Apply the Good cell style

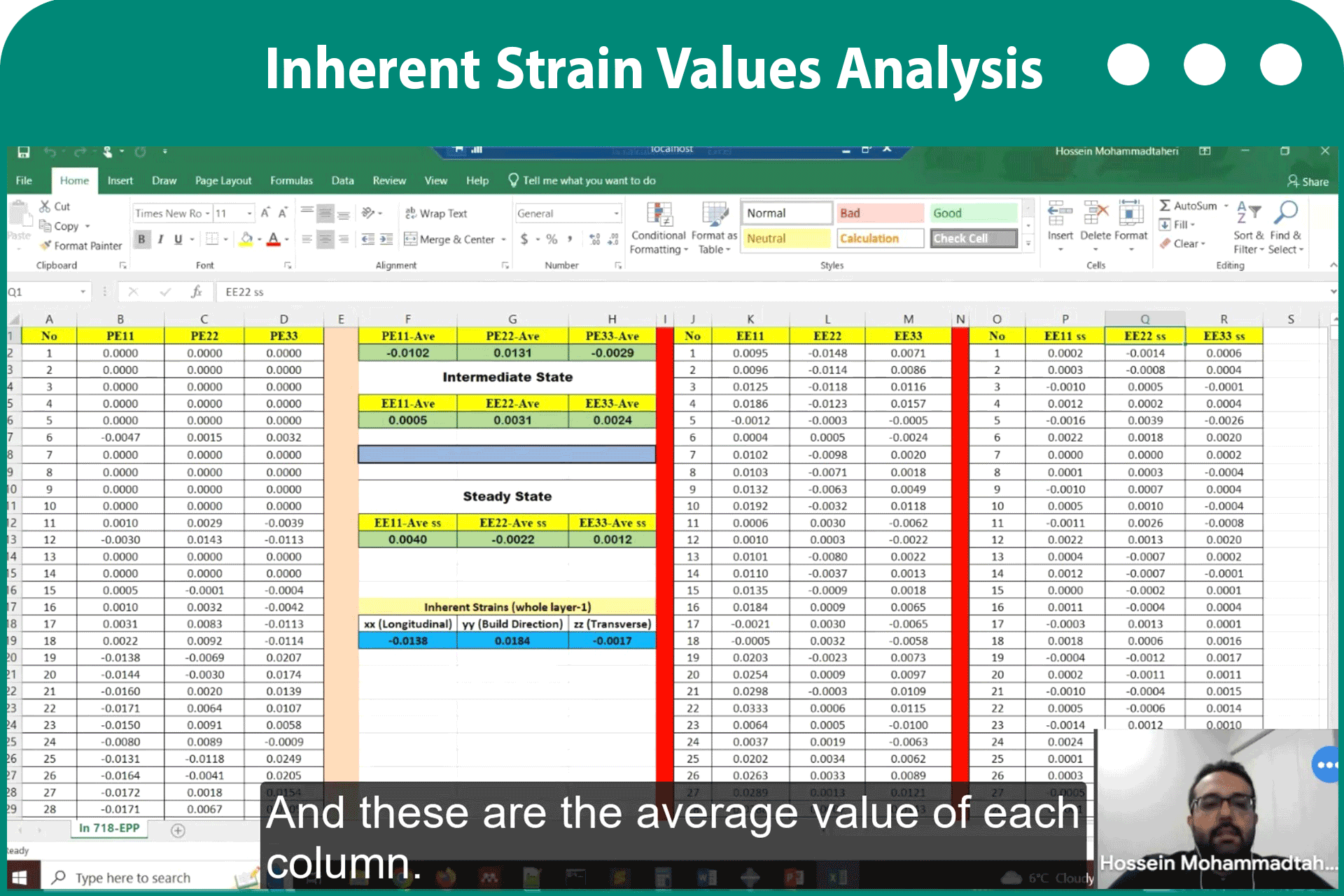click(x=974, y=213)
